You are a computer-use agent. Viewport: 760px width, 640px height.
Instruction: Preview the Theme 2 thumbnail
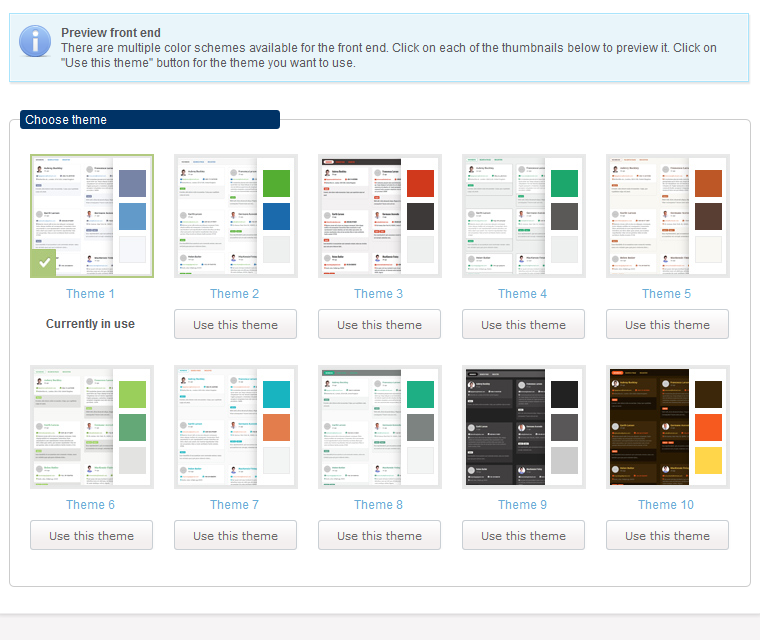click(236, 216)
